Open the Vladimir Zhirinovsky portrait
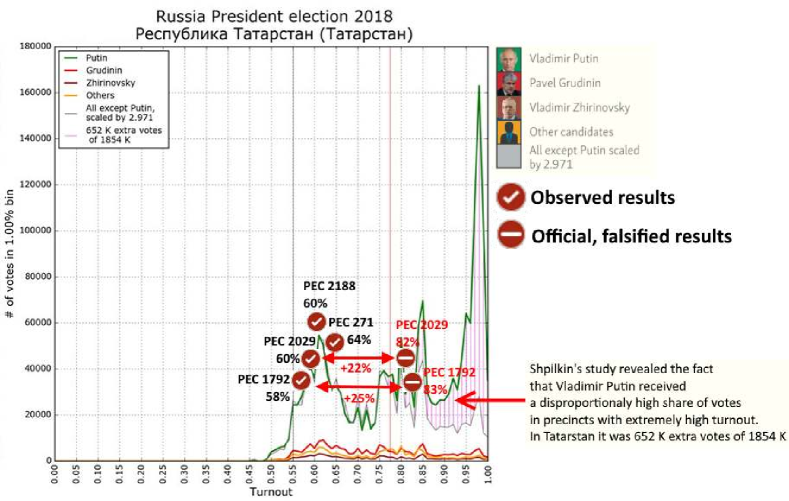This screenshot has height=501, width=789. point(509,108)
